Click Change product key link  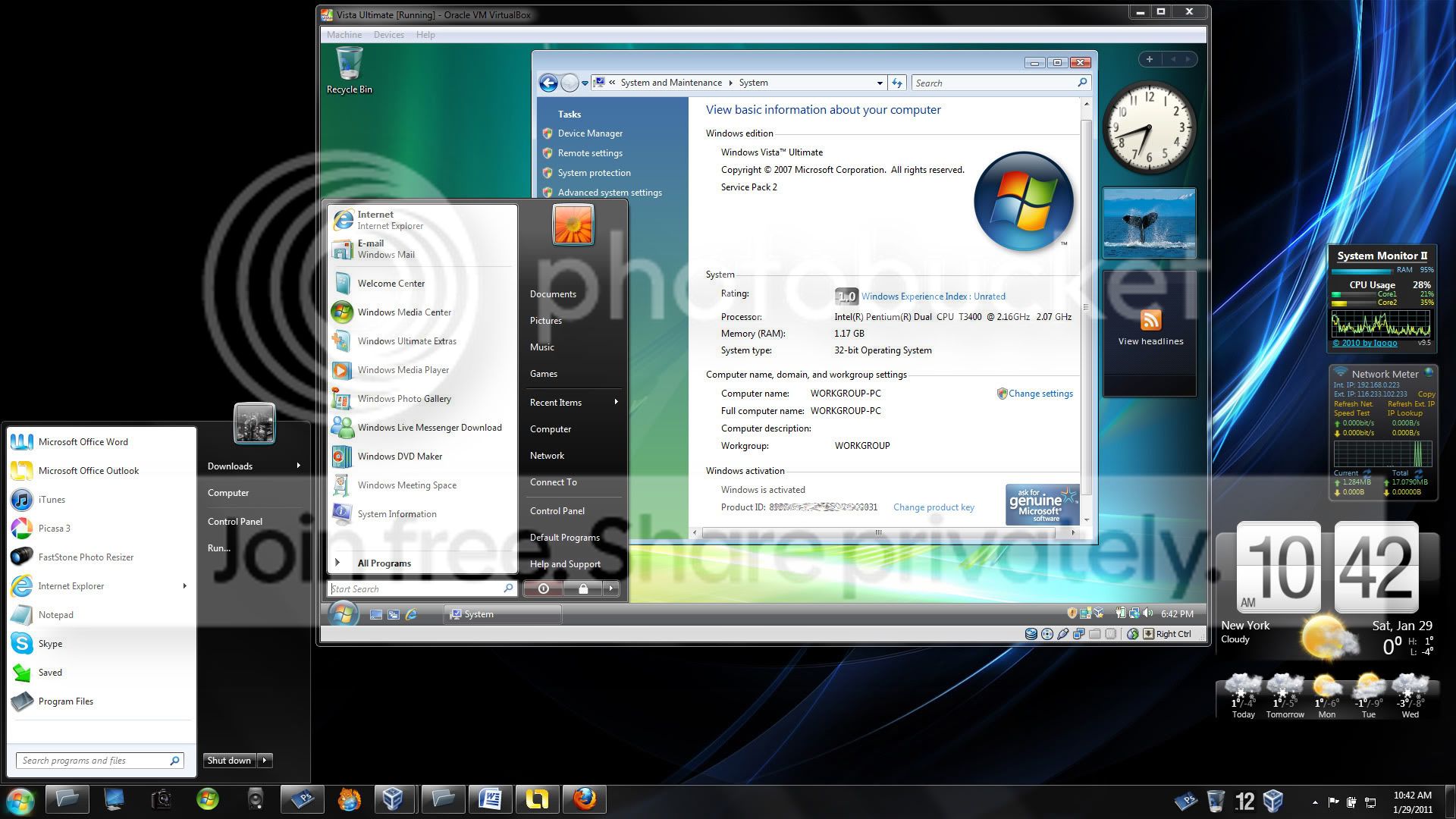coord(934,507)
